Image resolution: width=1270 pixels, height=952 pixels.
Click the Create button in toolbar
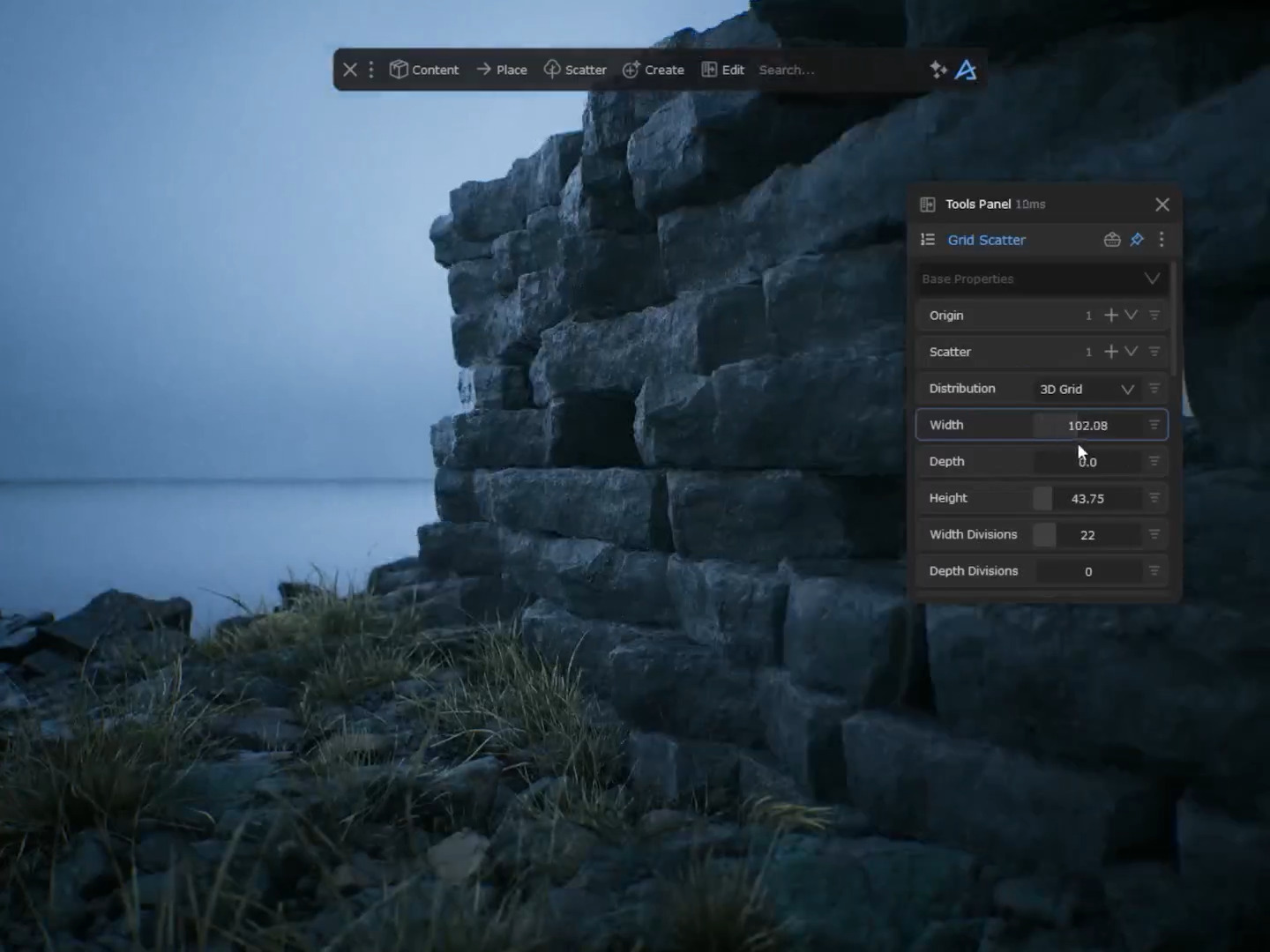[x=653, y=70]
